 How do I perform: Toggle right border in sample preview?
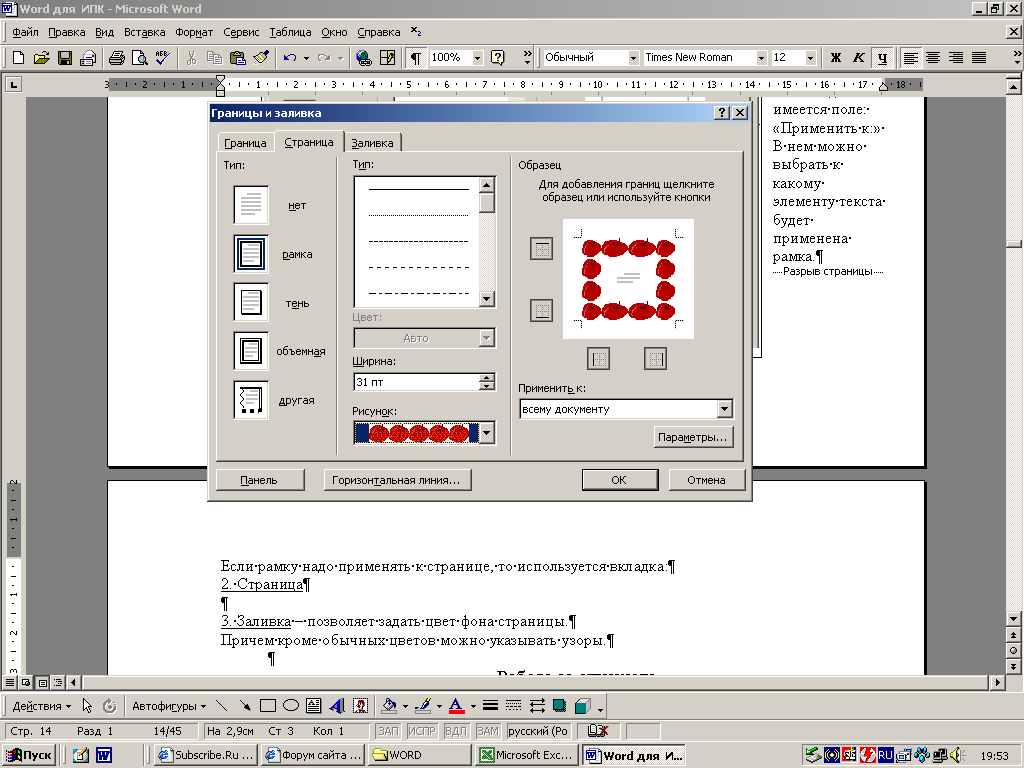(655, 358)
